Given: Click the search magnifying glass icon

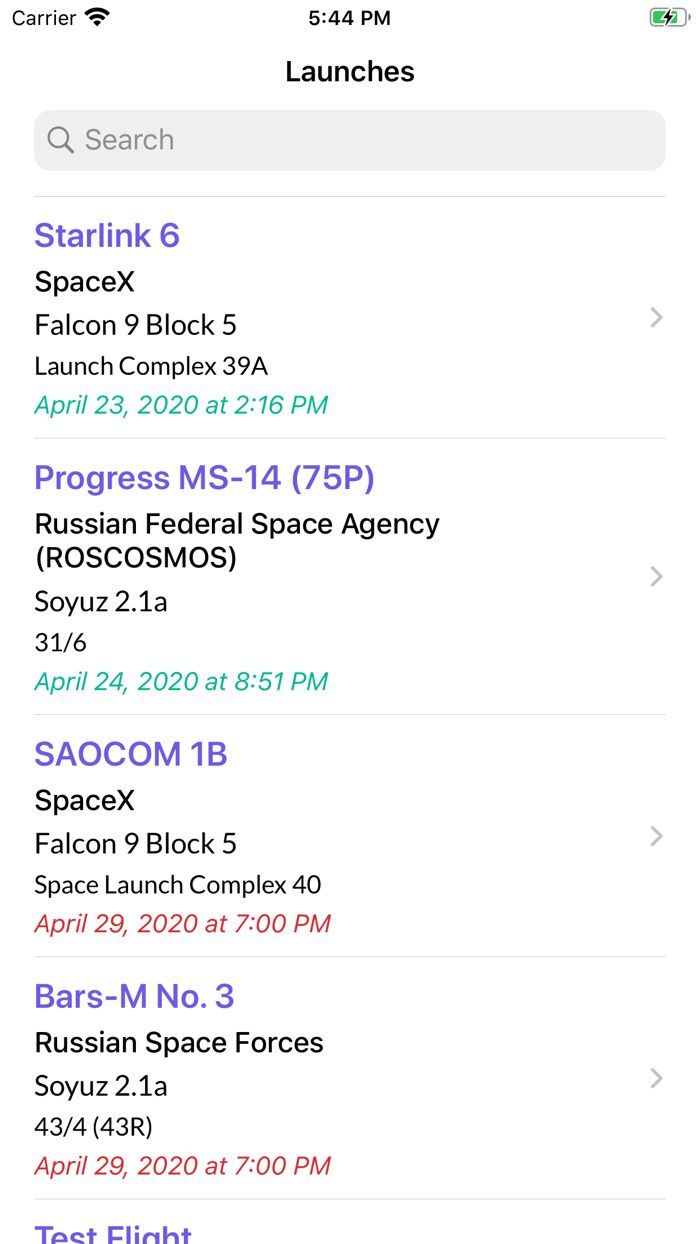Looking at the screenshot, I should click(x=60, y=140).
